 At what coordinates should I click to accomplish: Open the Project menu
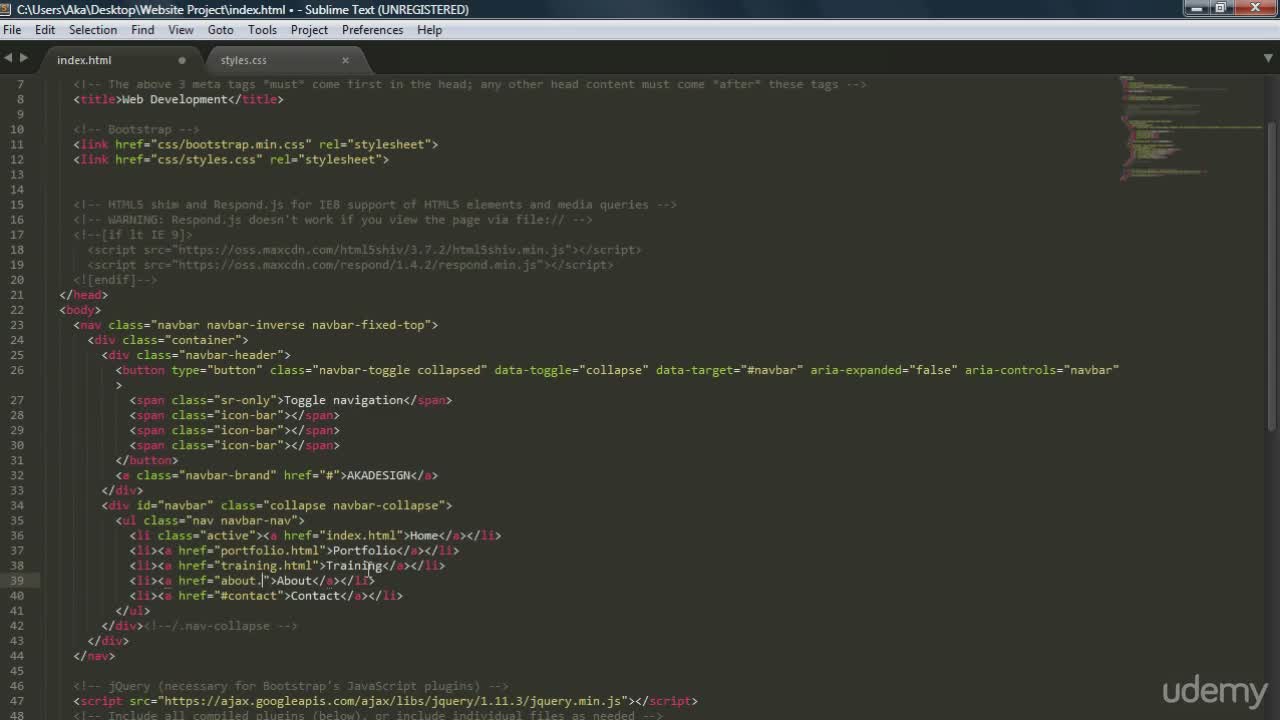[x=309, y=30]
